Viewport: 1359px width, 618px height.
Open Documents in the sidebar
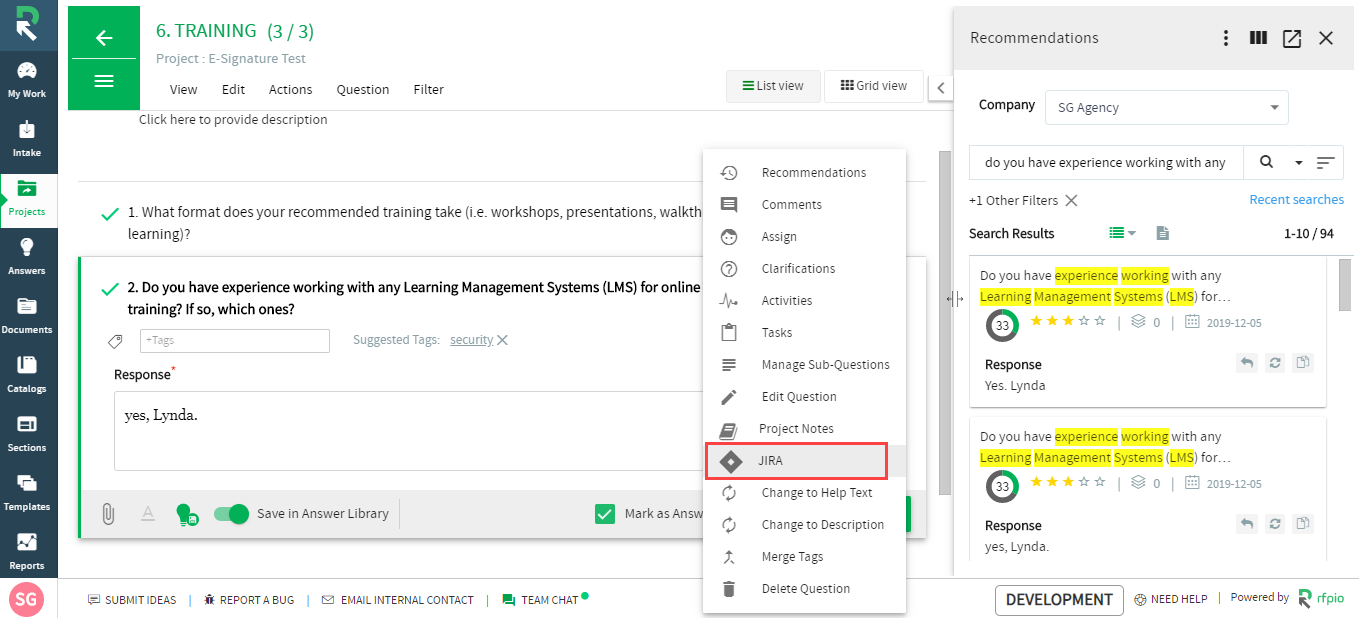27,316
